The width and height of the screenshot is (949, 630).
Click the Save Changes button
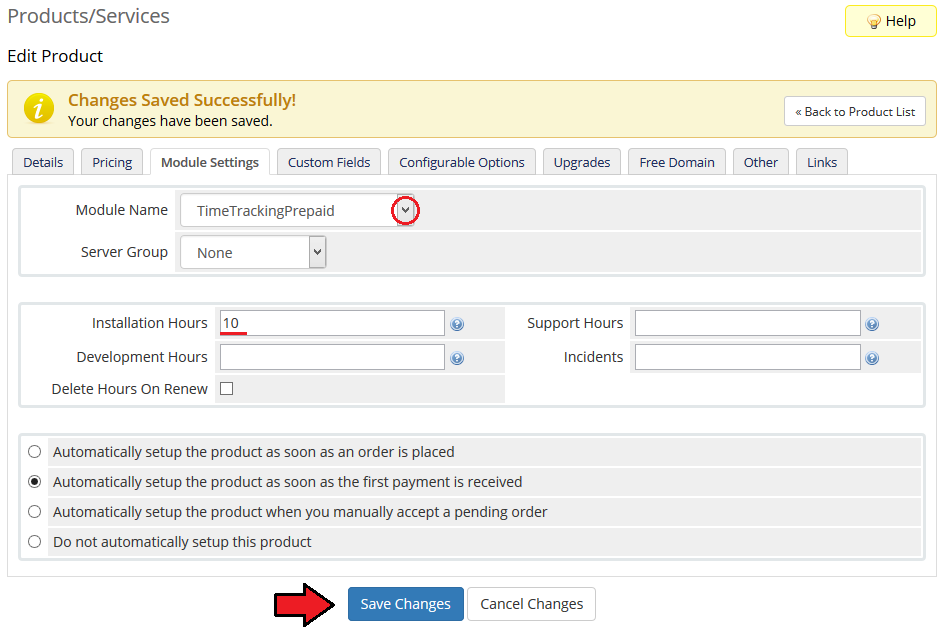pos(406,604)
